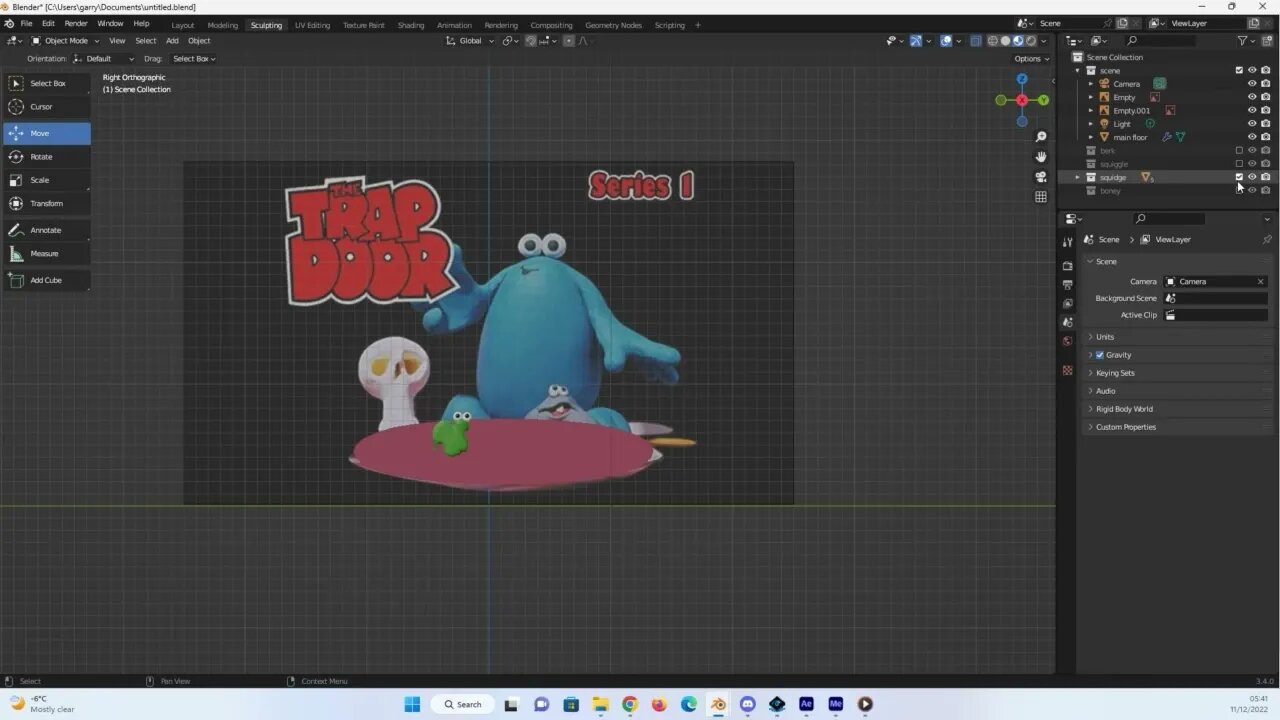Open the World properties tab
The height and width of the screenshot is (720, 1280).
click(x=1067, y=341)
